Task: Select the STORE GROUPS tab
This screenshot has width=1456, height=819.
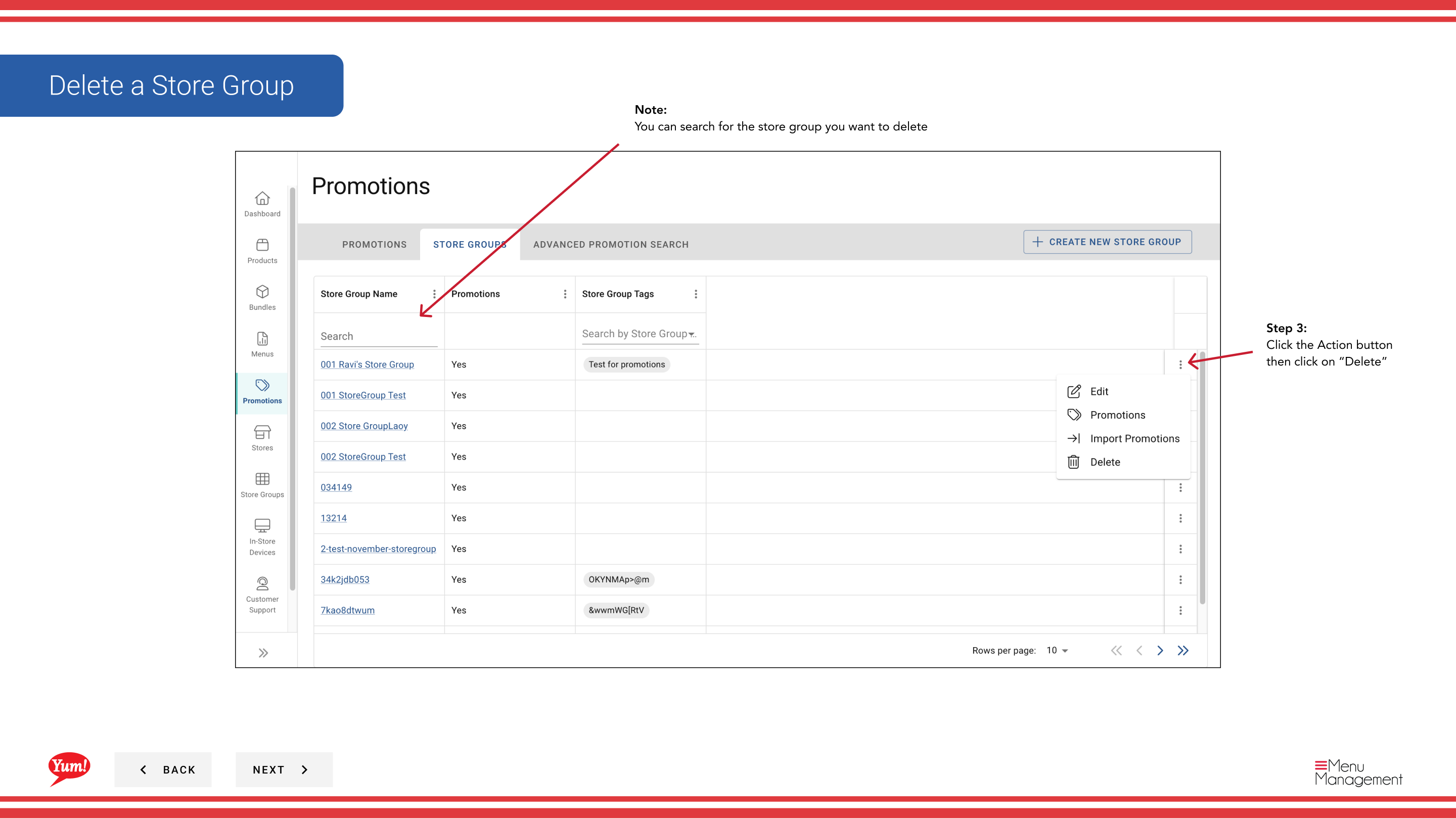Action: coord(470,244)
